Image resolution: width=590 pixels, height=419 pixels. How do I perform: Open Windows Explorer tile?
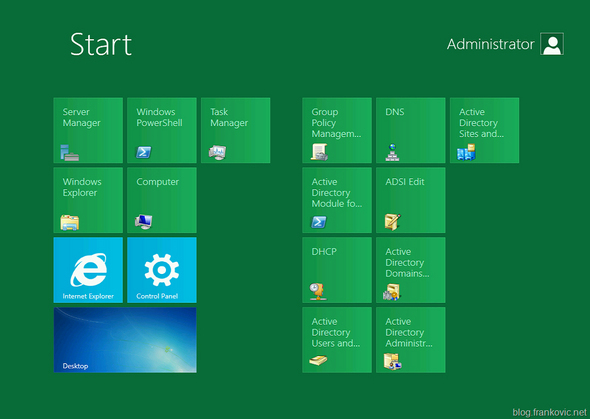[x=88, y=200]
